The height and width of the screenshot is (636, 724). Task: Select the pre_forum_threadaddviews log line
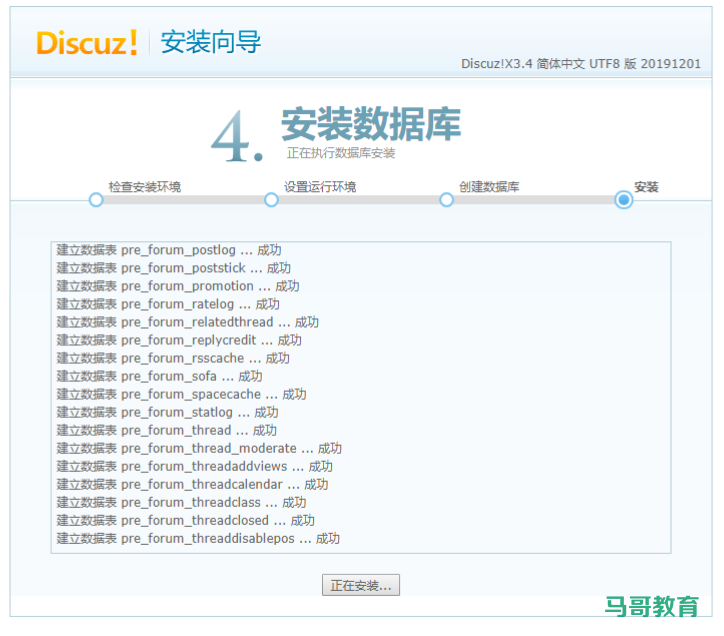point(194,466)
